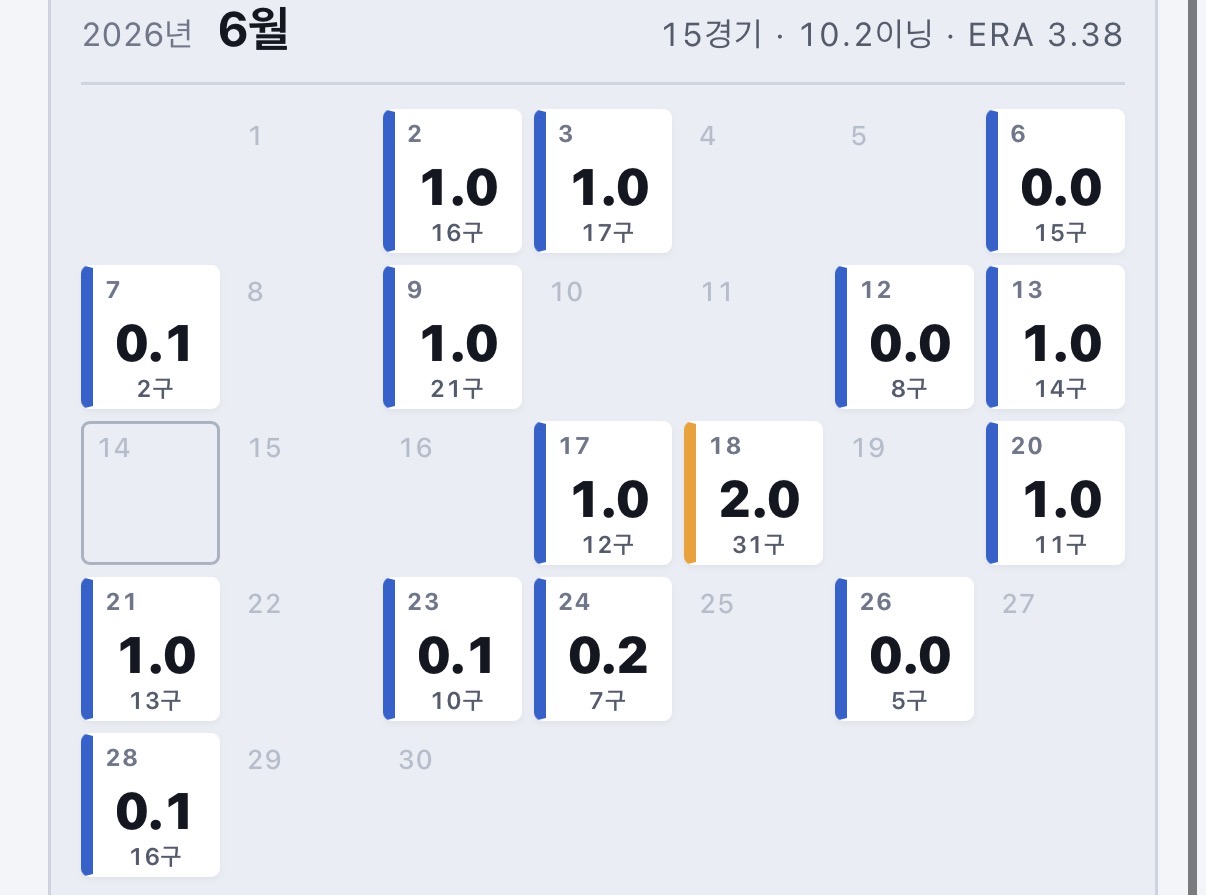
Task: Select the empty date 10 cell
Action: (603, 337)
